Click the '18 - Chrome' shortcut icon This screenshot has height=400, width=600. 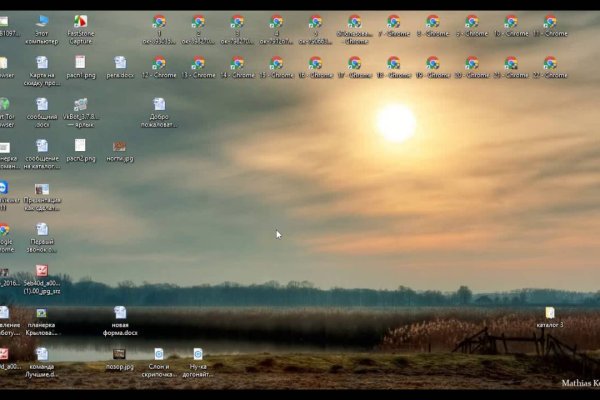tap(393, 63)
